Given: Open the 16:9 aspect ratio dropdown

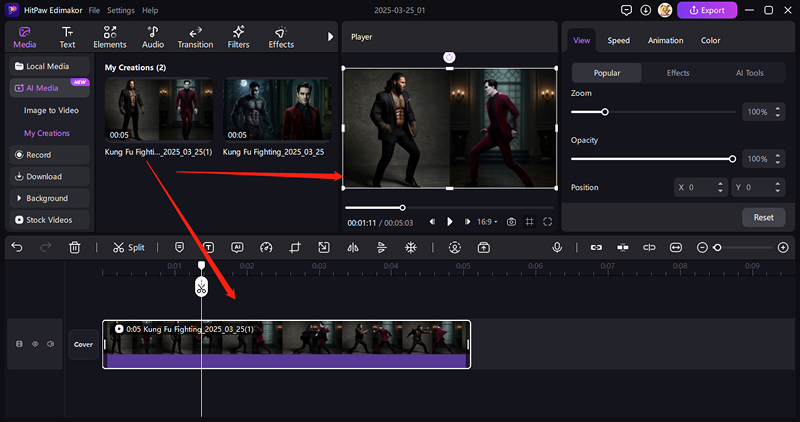Looking at the screenshot, I should pyautogui.click(x=487, y=221).
